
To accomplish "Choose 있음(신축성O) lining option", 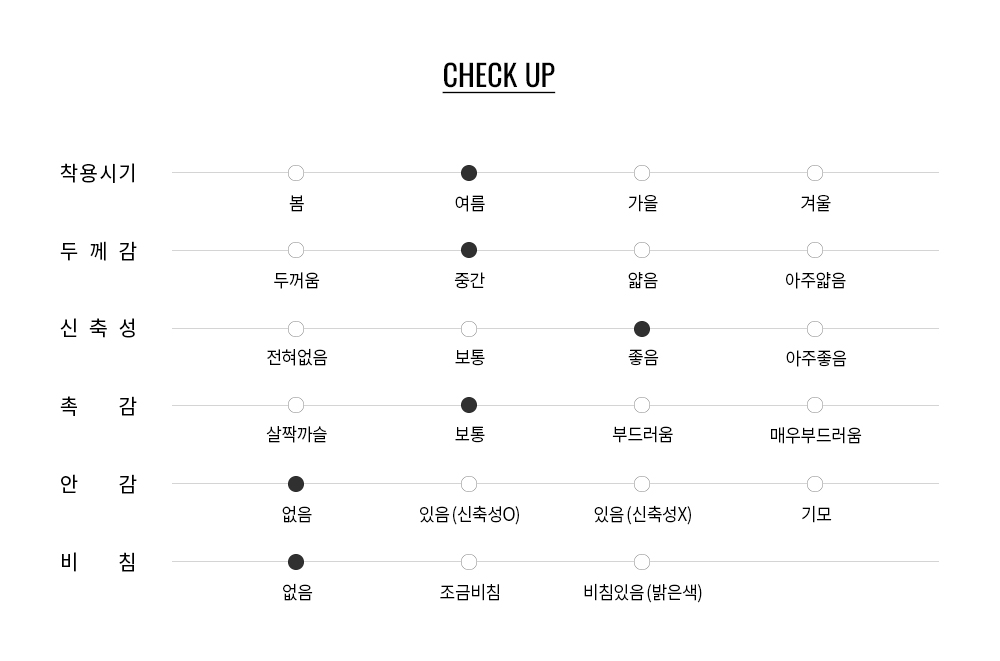I will [469, 484].
